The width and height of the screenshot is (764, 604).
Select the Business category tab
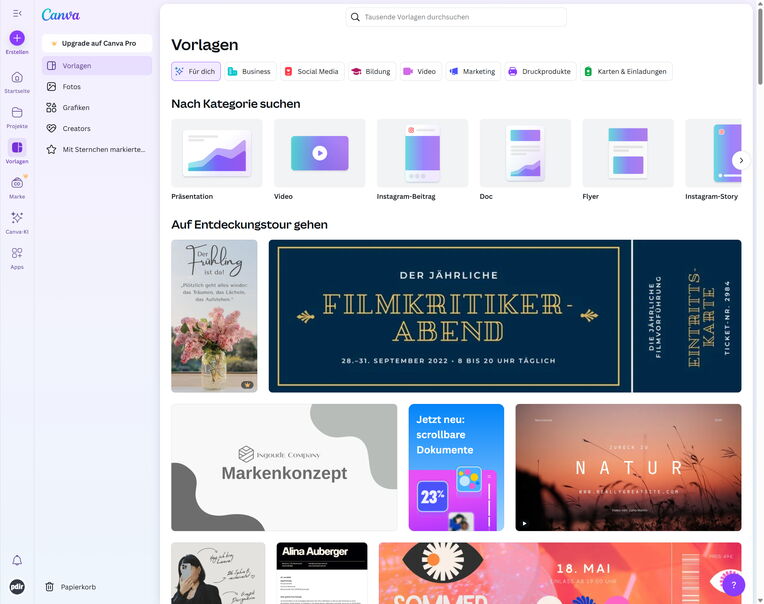click(x=249, y=72)
